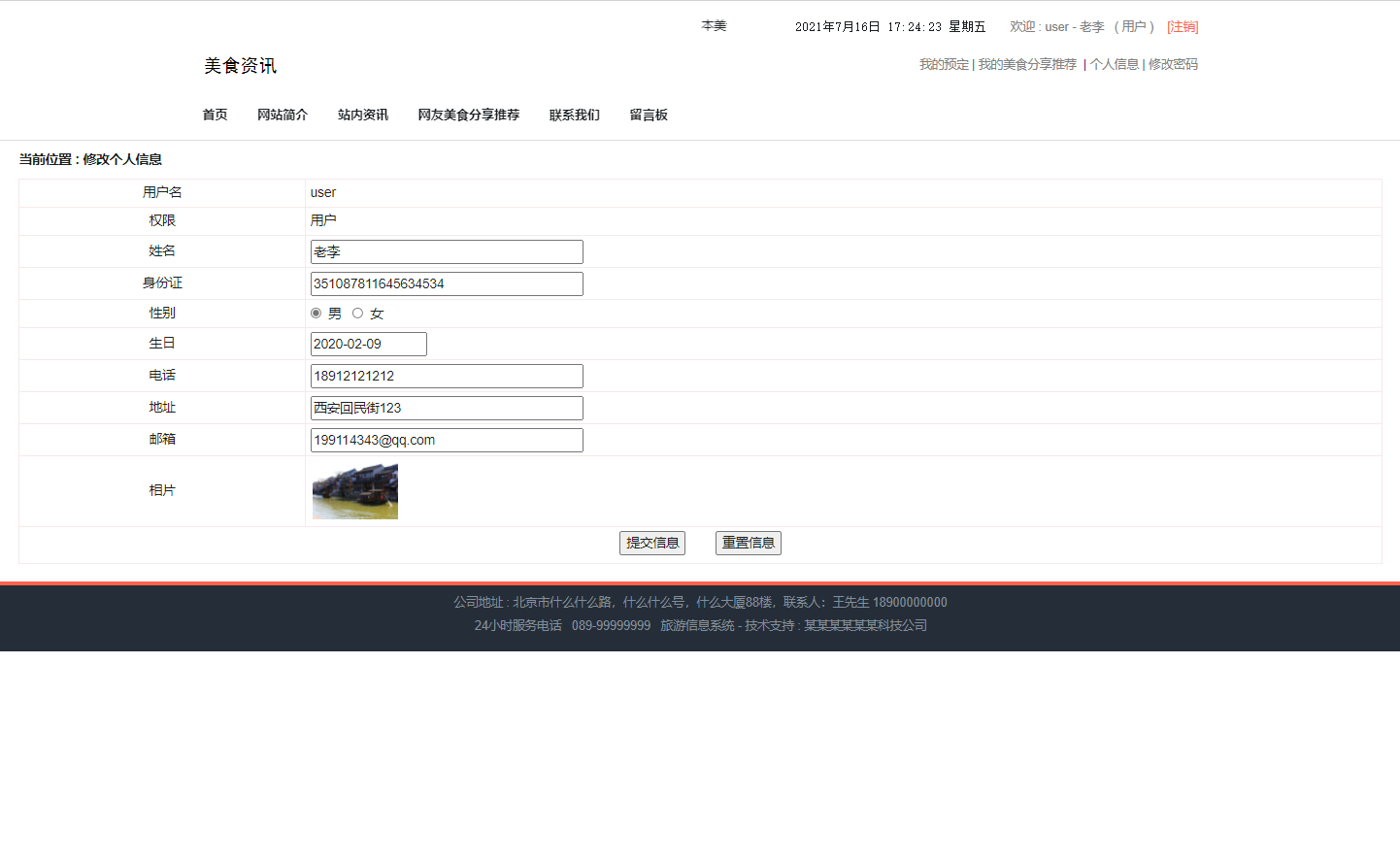This screenshot has width=1400, height=863.
Task: Open the 联系我们 menu item
Action: pyautogui.click(x=574, y=115)
